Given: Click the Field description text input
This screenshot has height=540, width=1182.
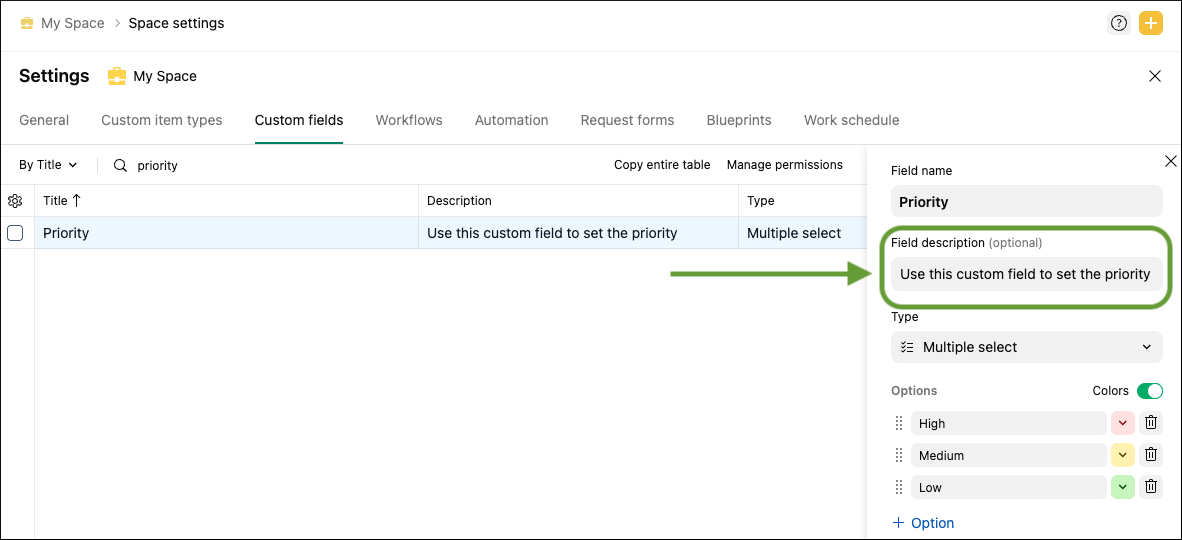Looking at the screenshot, I should click(1026, 274).
